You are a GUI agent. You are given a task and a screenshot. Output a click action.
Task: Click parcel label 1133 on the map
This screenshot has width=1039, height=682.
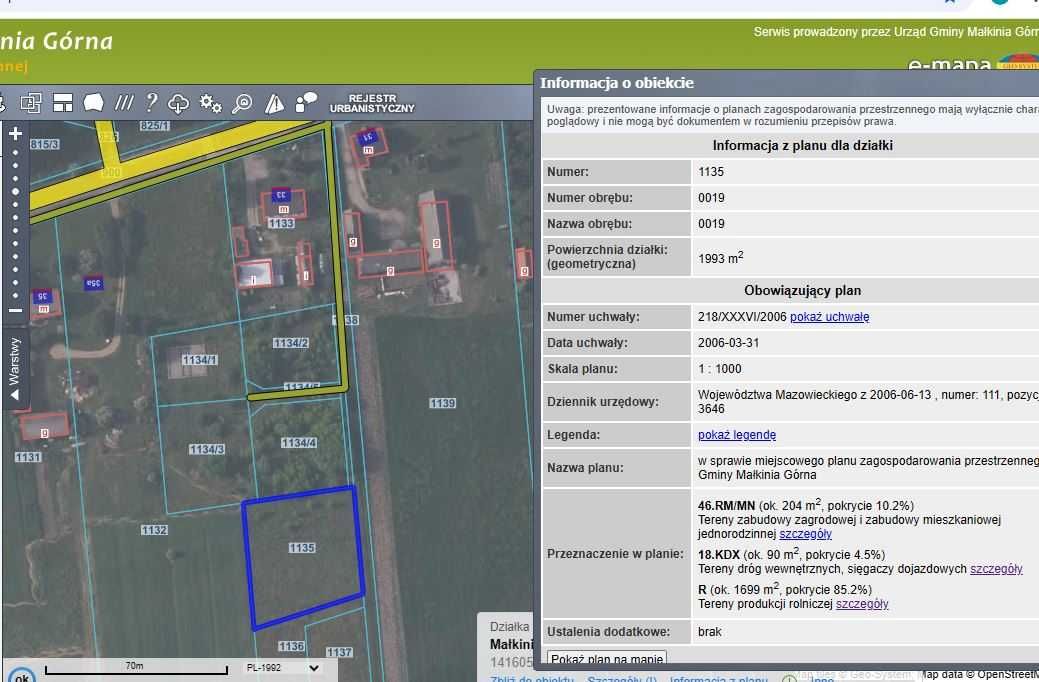(281, 223)
